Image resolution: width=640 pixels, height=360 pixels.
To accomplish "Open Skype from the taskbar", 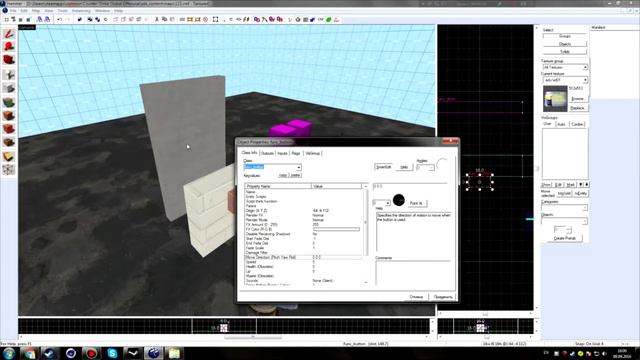I will [112, 353].
